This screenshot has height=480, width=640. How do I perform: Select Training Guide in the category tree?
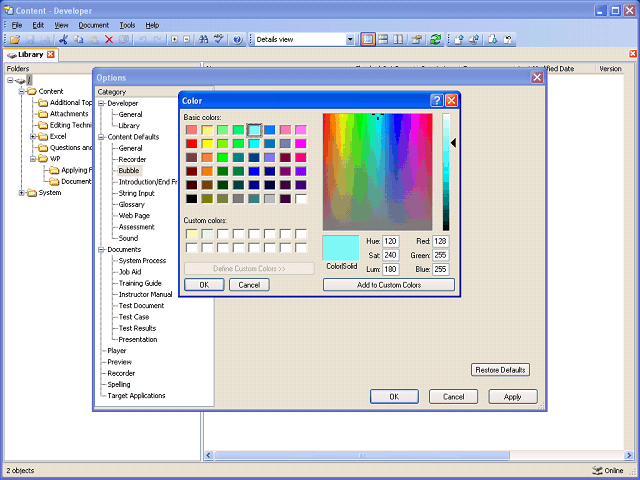pos(140,283)
